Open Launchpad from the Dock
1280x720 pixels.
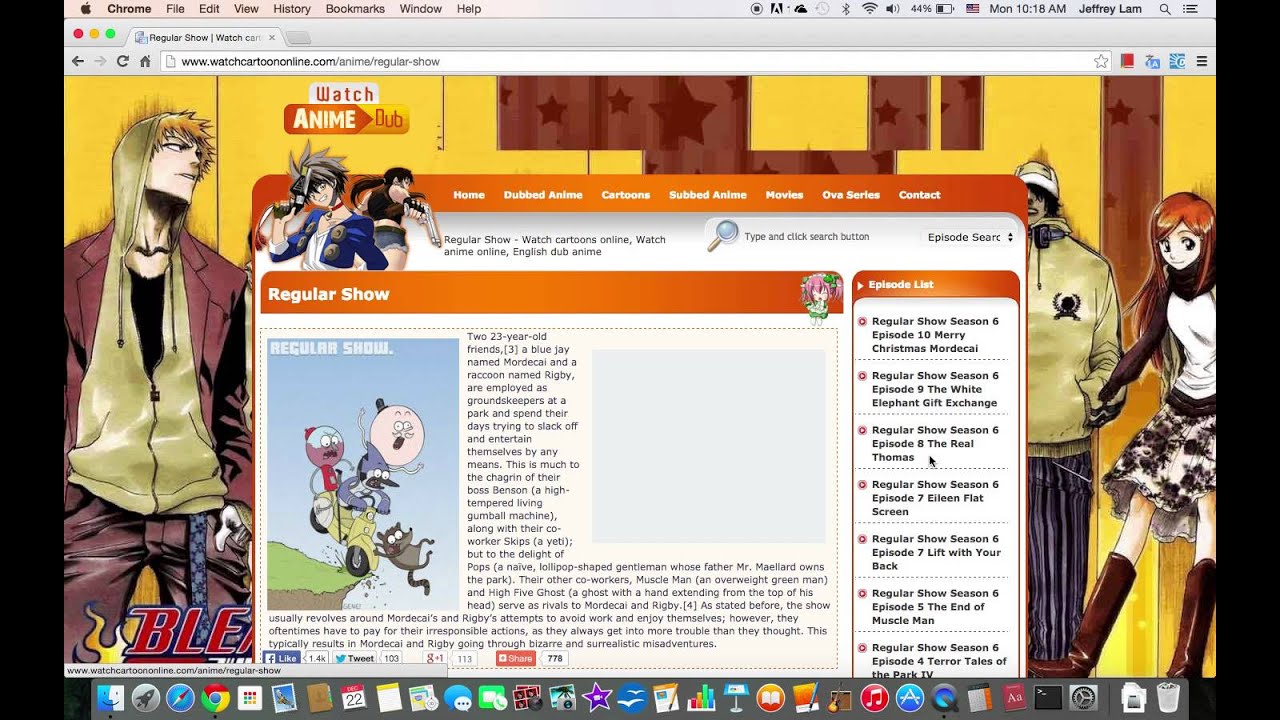pos(145,698)
